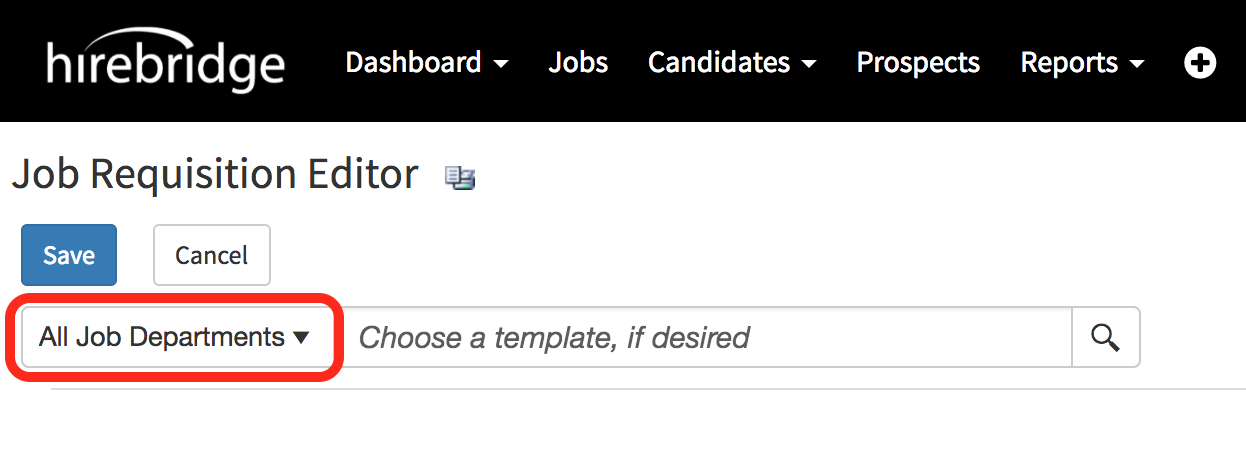Navigate to Prospects
The width and height of the screenshot is (1246, 450).
click(918, 63)
